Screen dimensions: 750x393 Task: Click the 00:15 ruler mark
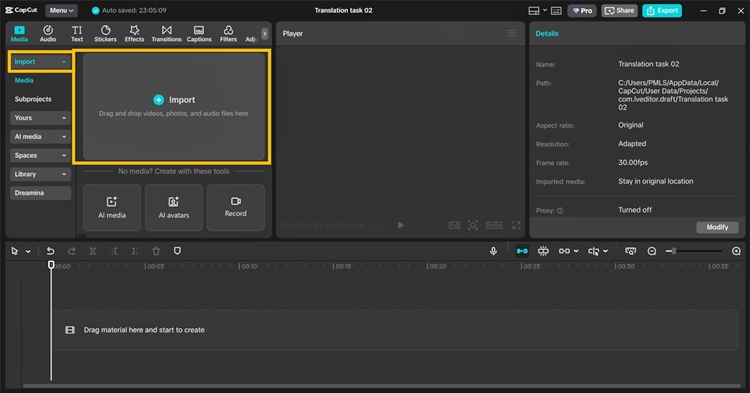click(x=342, y=266)
